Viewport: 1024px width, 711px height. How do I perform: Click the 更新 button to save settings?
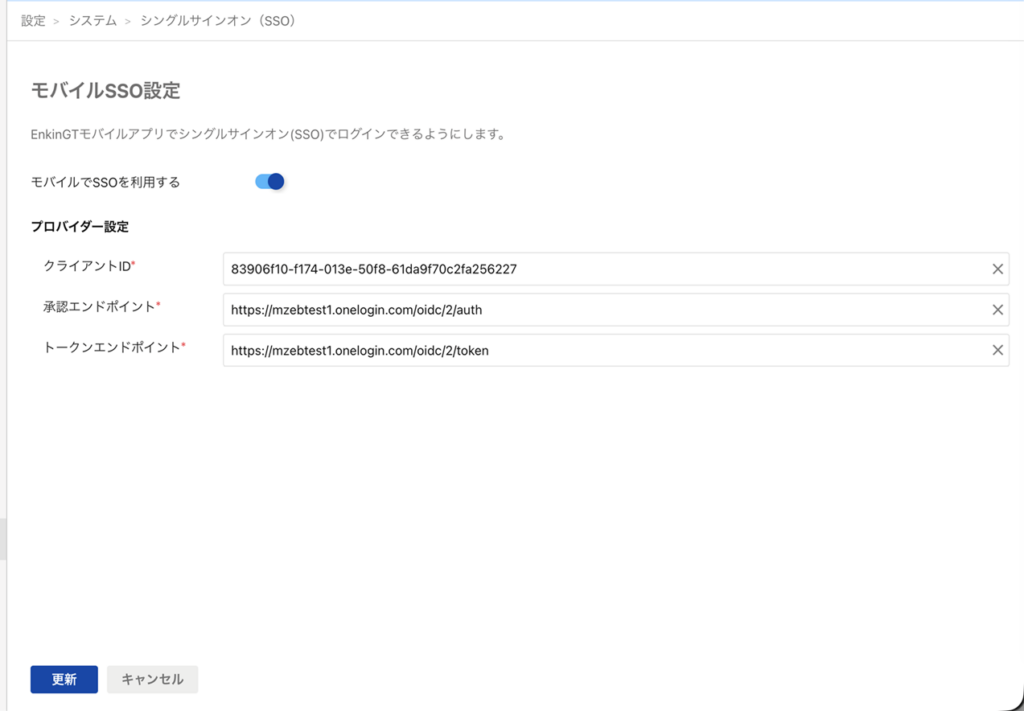(x=64, y=679)
